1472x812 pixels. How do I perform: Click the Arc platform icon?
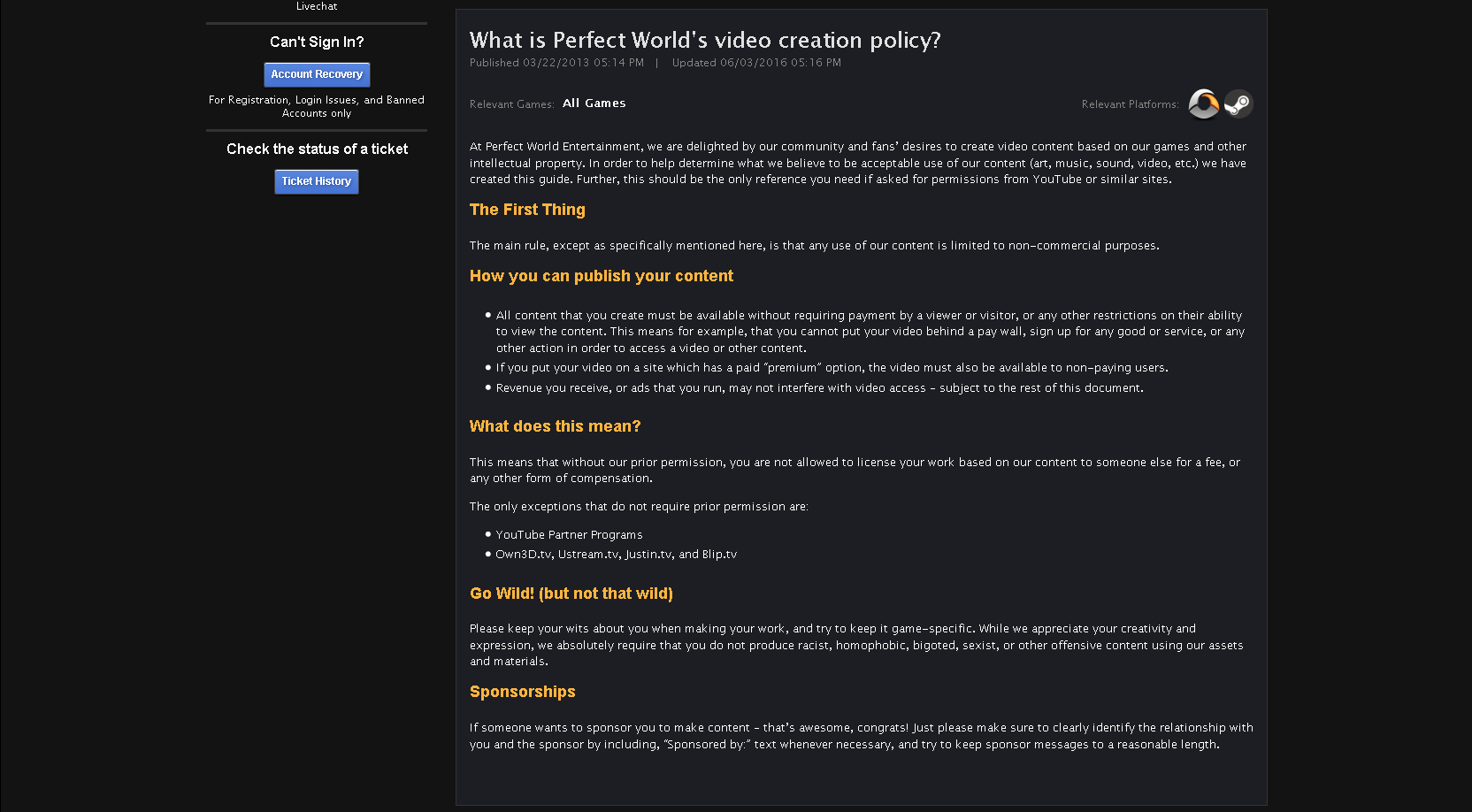[1203, 103]
